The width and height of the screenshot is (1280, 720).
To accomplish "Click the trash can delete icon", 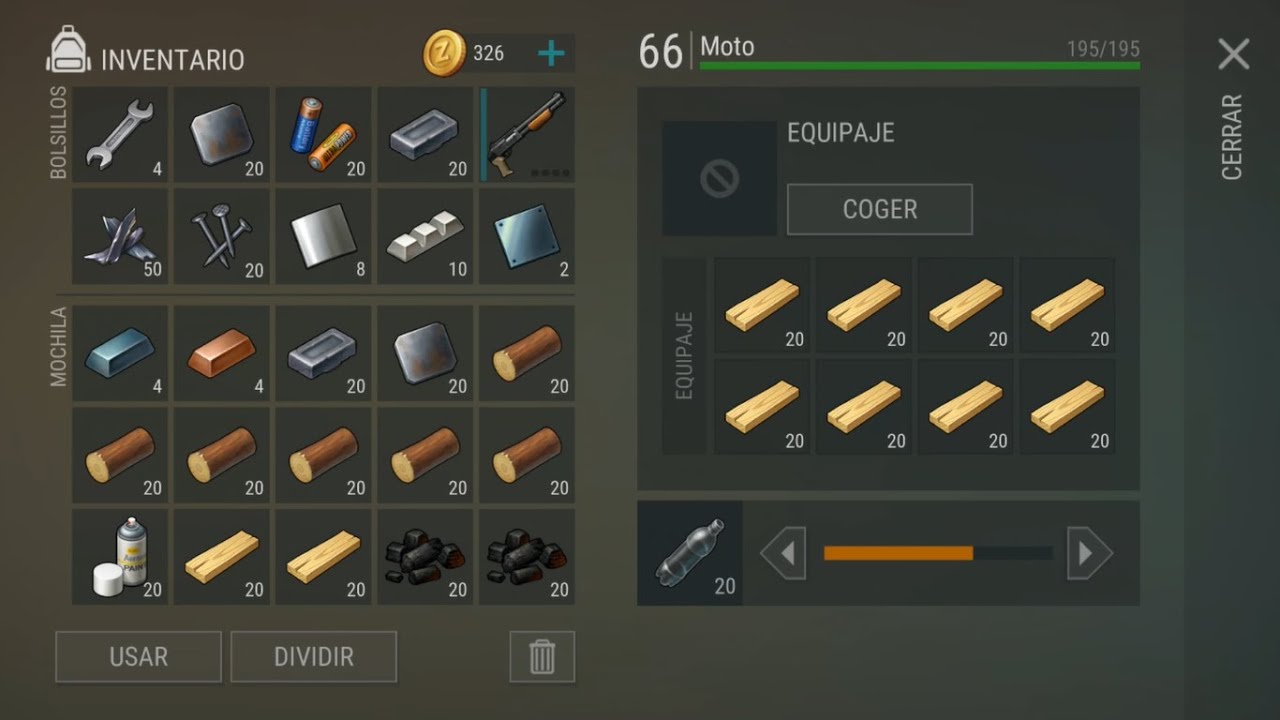I will [x=542, y=657].
